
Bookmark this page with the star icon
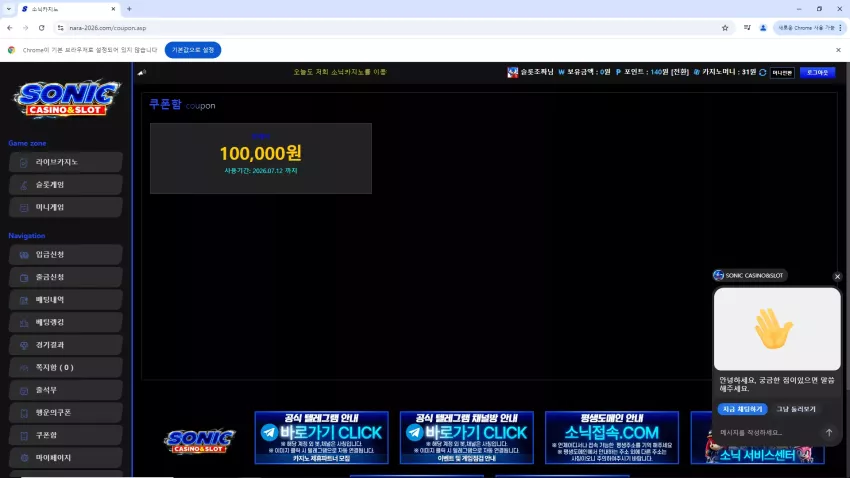[x=725, y=28]
